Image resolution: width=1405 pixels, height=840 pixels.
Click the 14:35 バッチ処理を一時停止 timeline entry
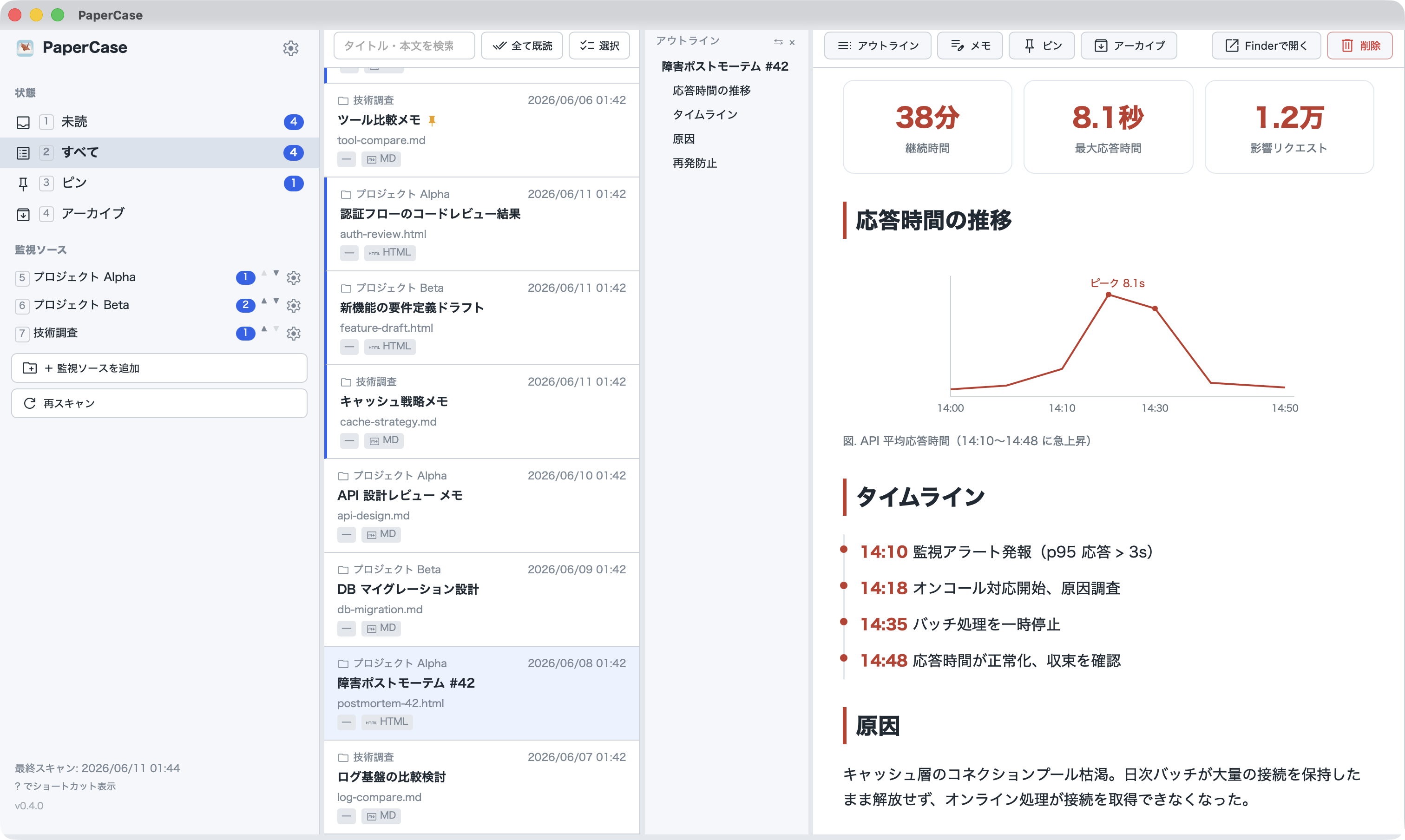[960, 624]
